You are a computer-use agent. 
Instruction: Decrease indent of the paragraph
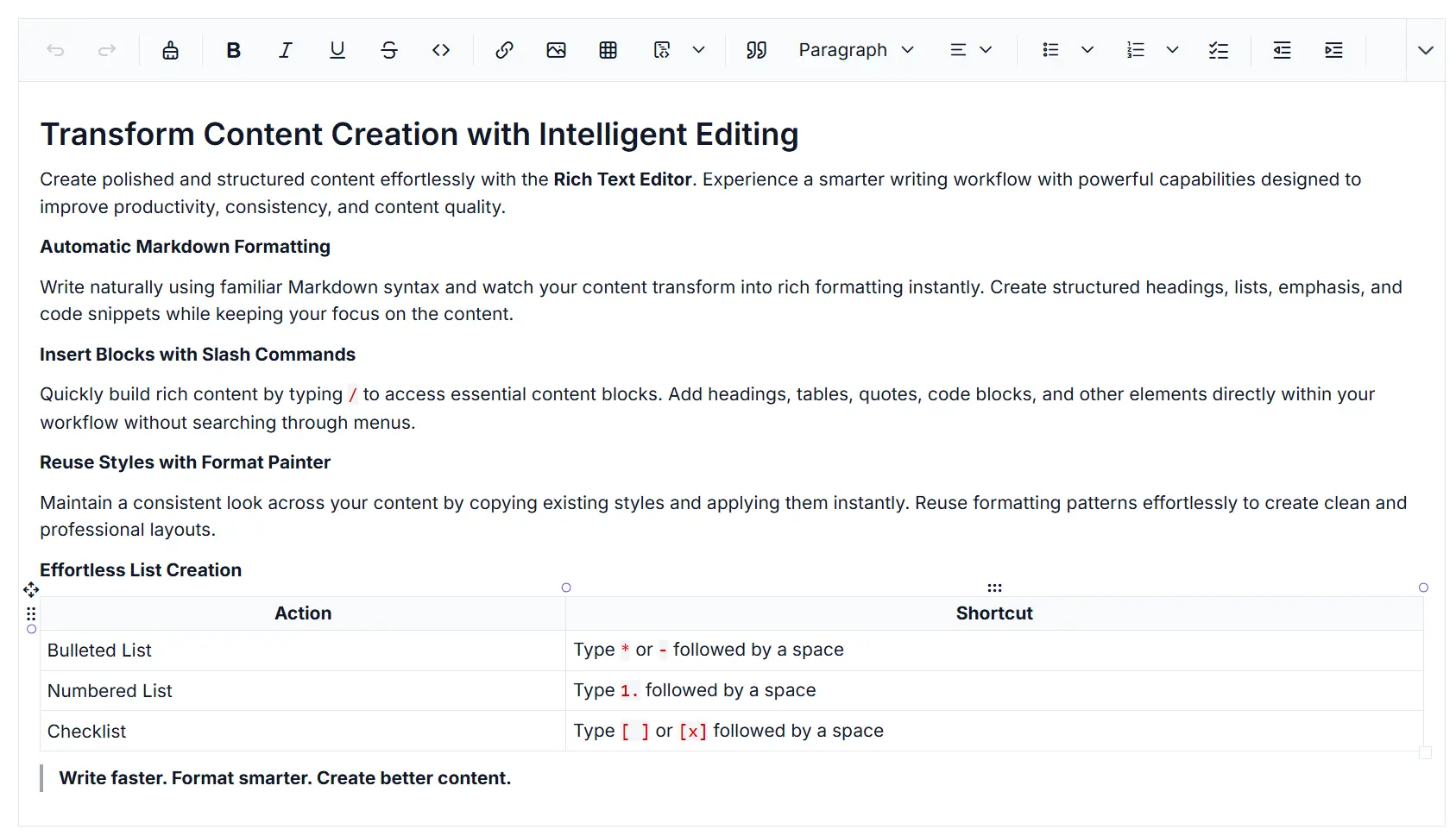[1283, 50]
